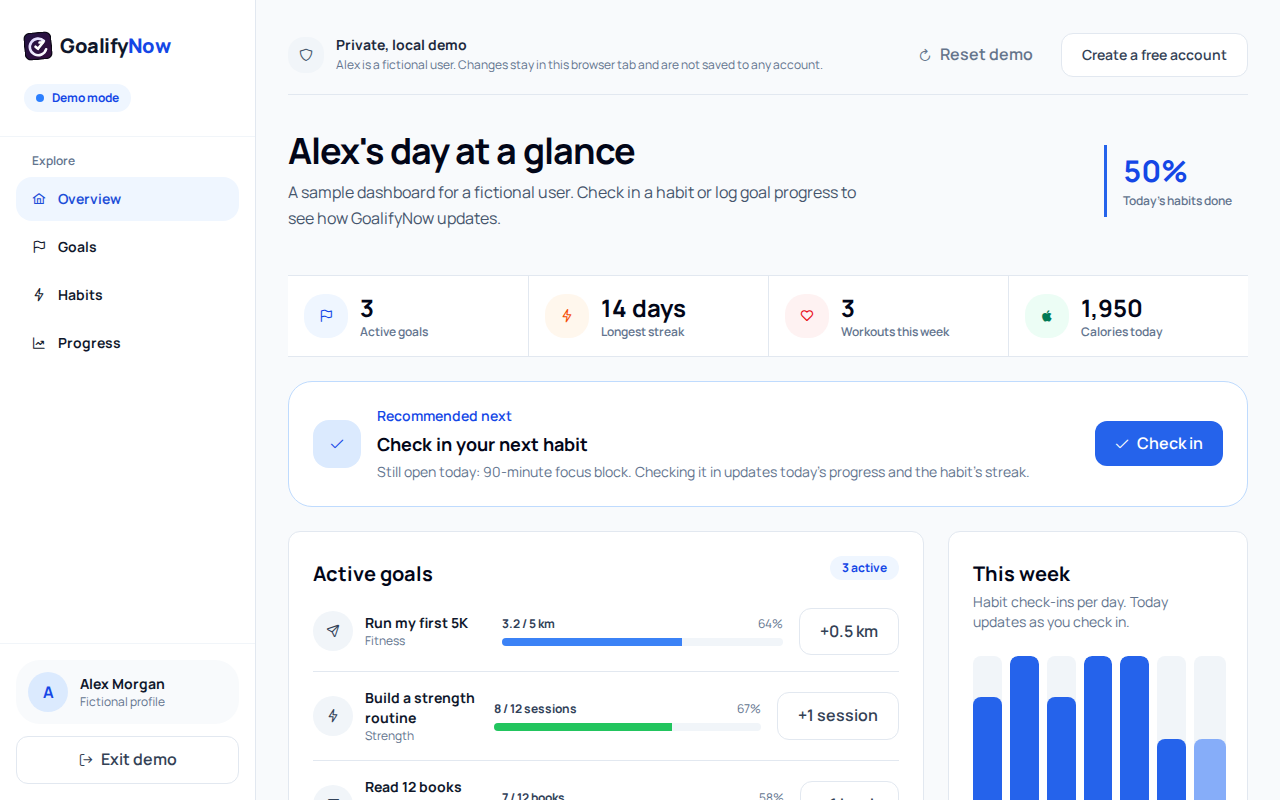Click the blue Check in button
This screenshot has width=1280, height=800.
(1158, 444)
